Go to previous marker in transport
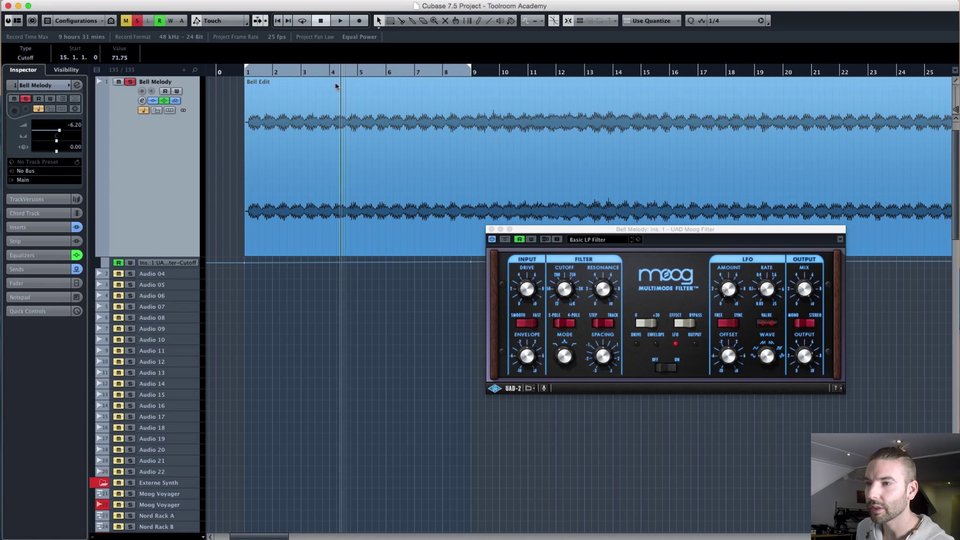This screenshot has height=540, width=960. pos(278,21)
